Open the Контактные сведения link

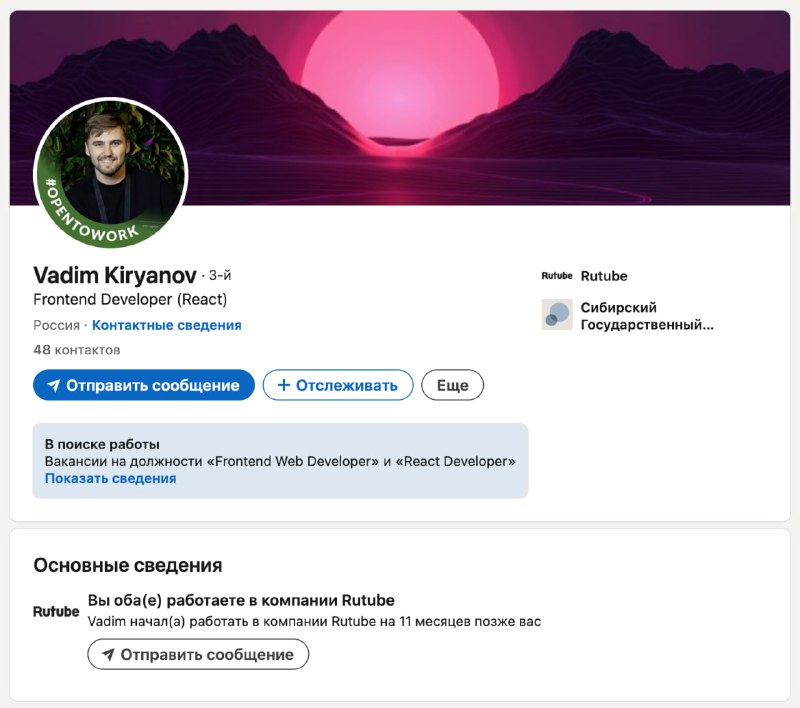(x=166, y=325)
